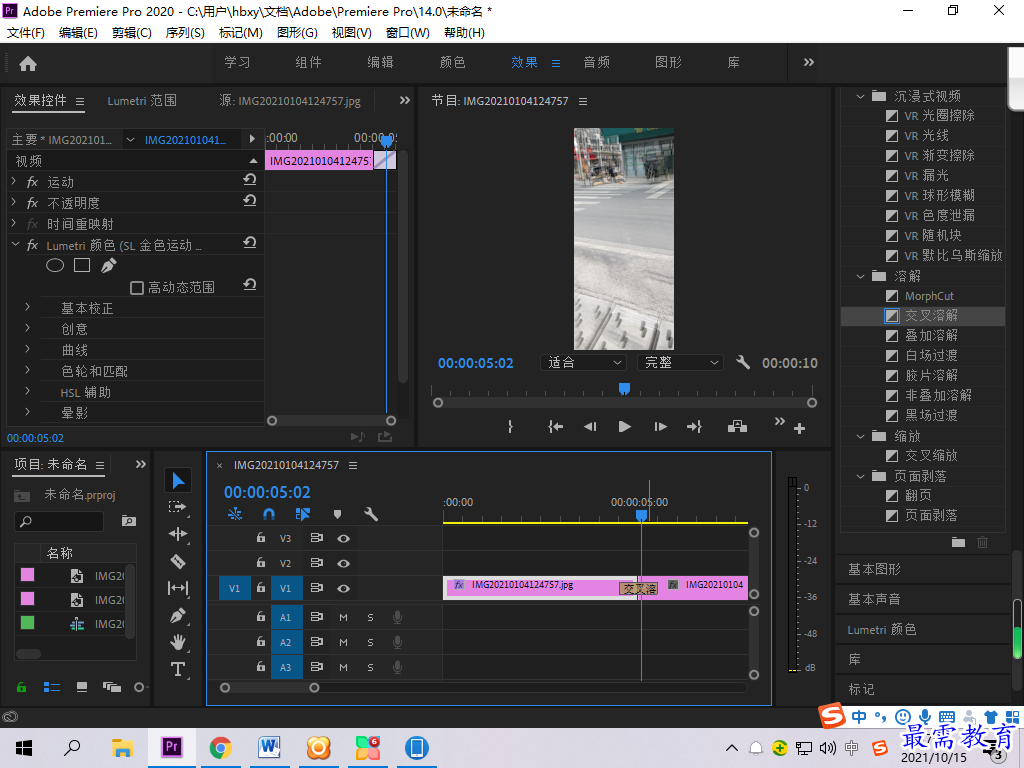This screenshot has height=768, width=1024.
Task: Open the 完整 playback resolution dropdown
Action: coord(680,362)
